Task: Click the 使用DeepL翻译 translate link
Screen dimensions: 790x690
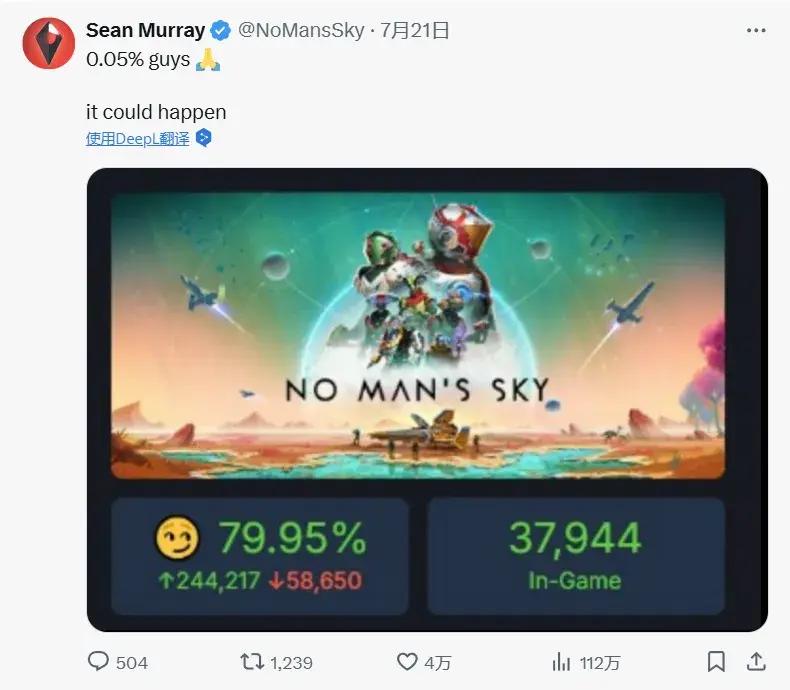Action: 137,138
